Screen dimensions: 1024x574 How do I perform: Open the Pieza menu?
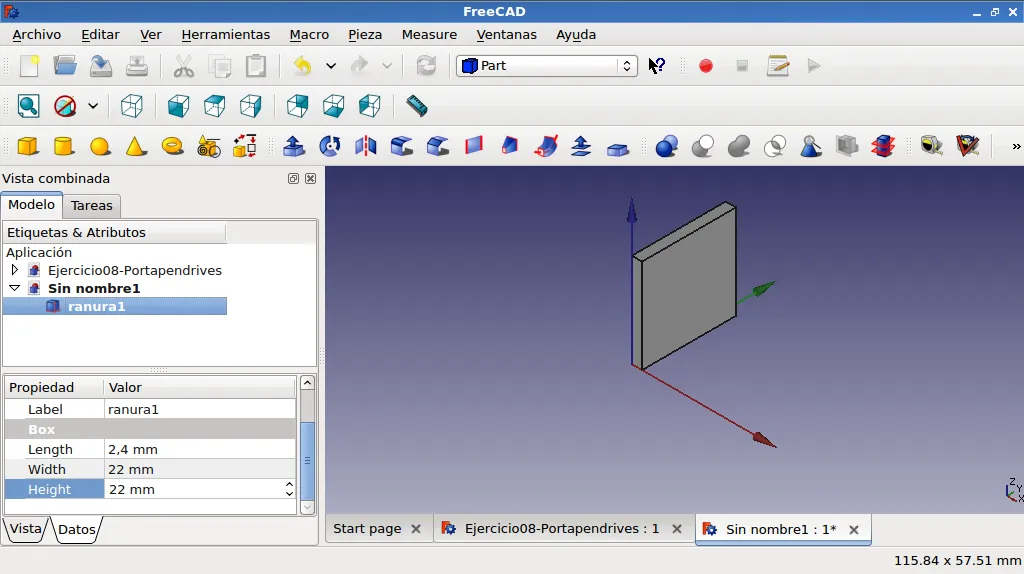(365, 35)
